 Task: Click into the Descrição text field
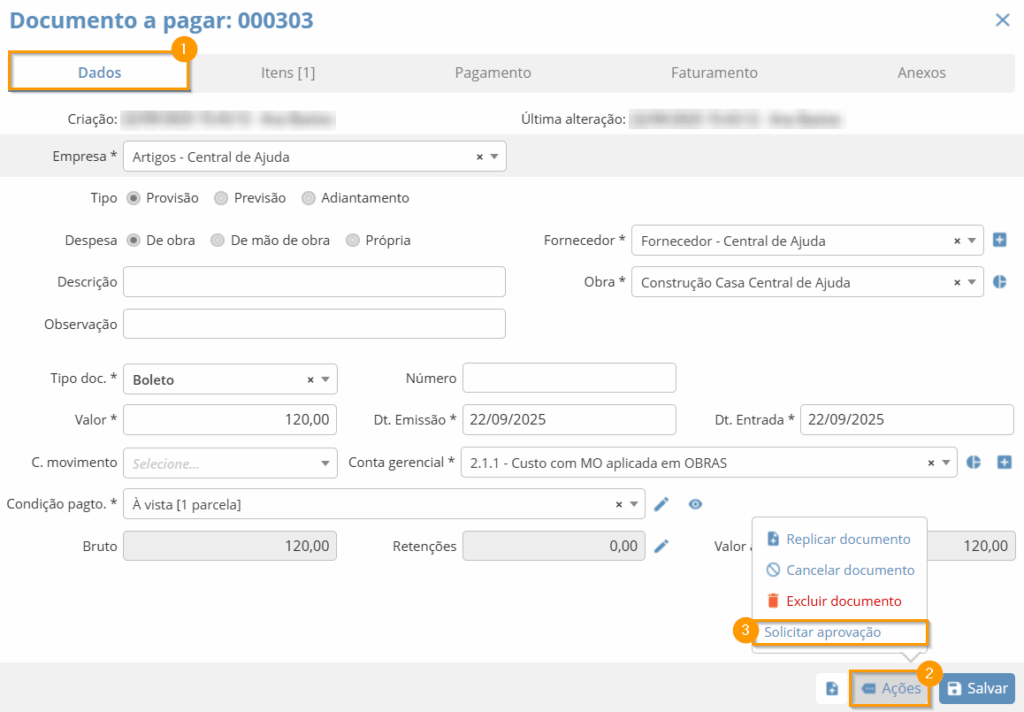click(x=314, y=282)
